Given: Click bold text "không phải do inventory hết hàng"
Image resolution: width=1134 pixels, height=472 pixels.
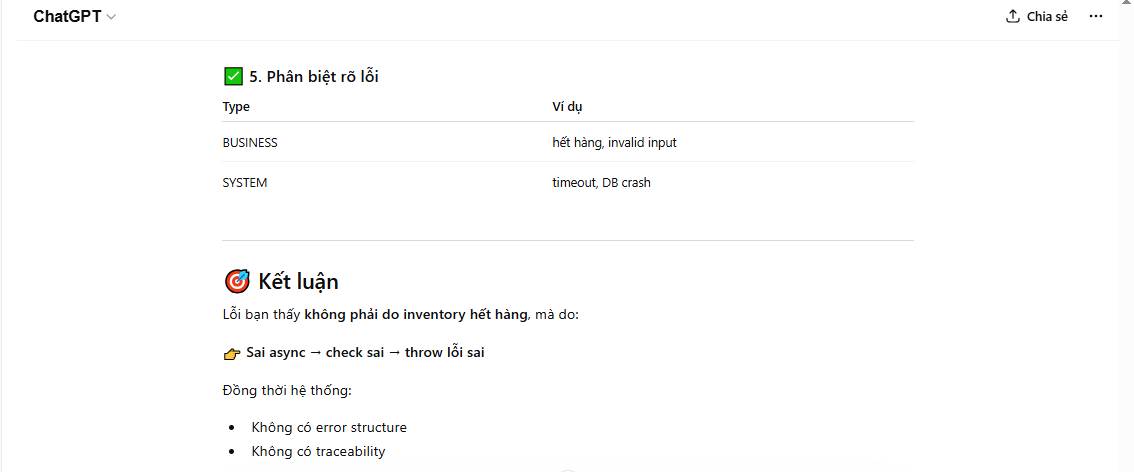Looking at the screenshot, I should coord(415,315).
